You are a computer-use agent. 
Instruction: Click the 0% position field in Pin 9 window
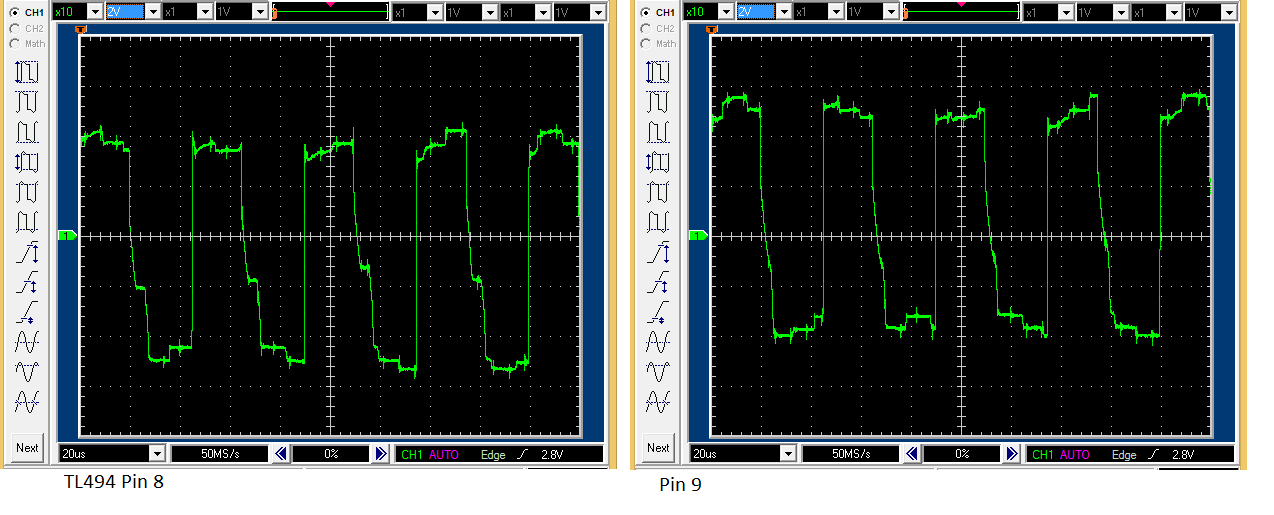click(962, 454)
